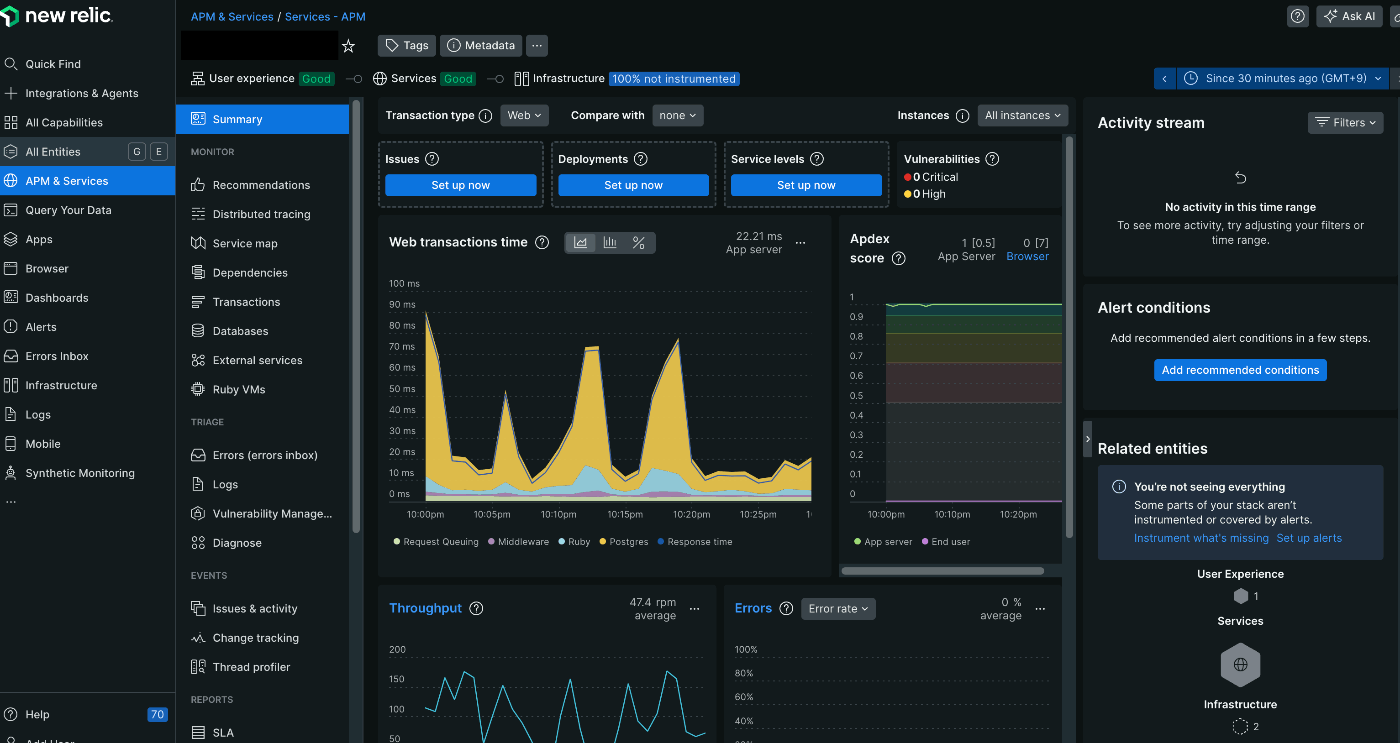The height and width of the screenshot is (743, 1400).
Task: Open the Throughput chart ellipsis menu
Action: click(x=695, y=608)
